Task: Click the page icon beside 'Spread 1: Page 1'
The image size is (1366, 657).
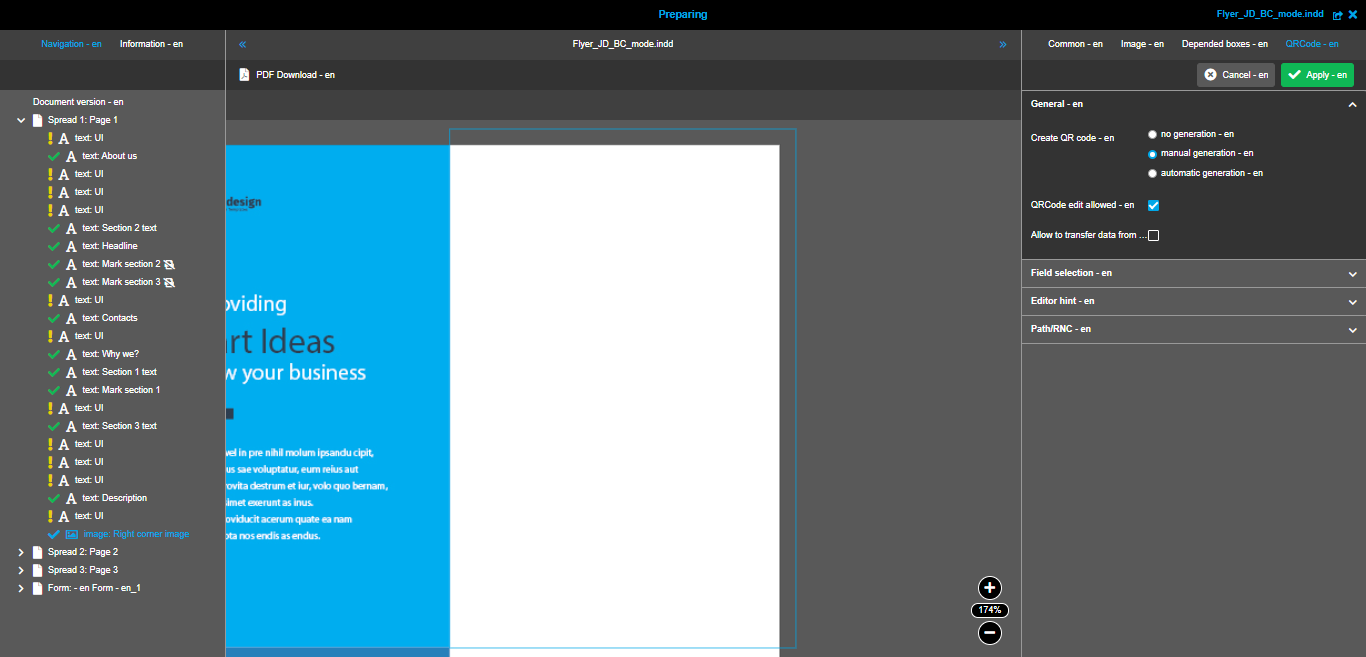Action: (x=38, y=119)
